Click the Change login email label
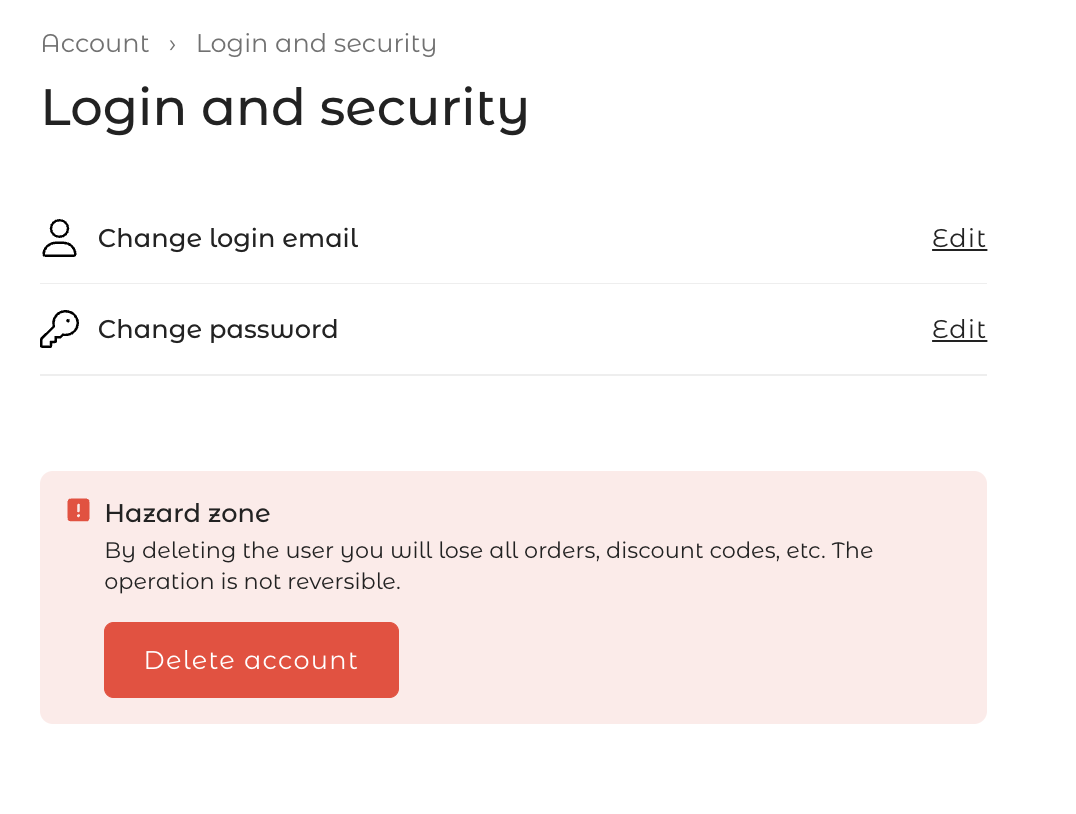The width and height of the screenshot is (1076, 814). pos(227,238)
